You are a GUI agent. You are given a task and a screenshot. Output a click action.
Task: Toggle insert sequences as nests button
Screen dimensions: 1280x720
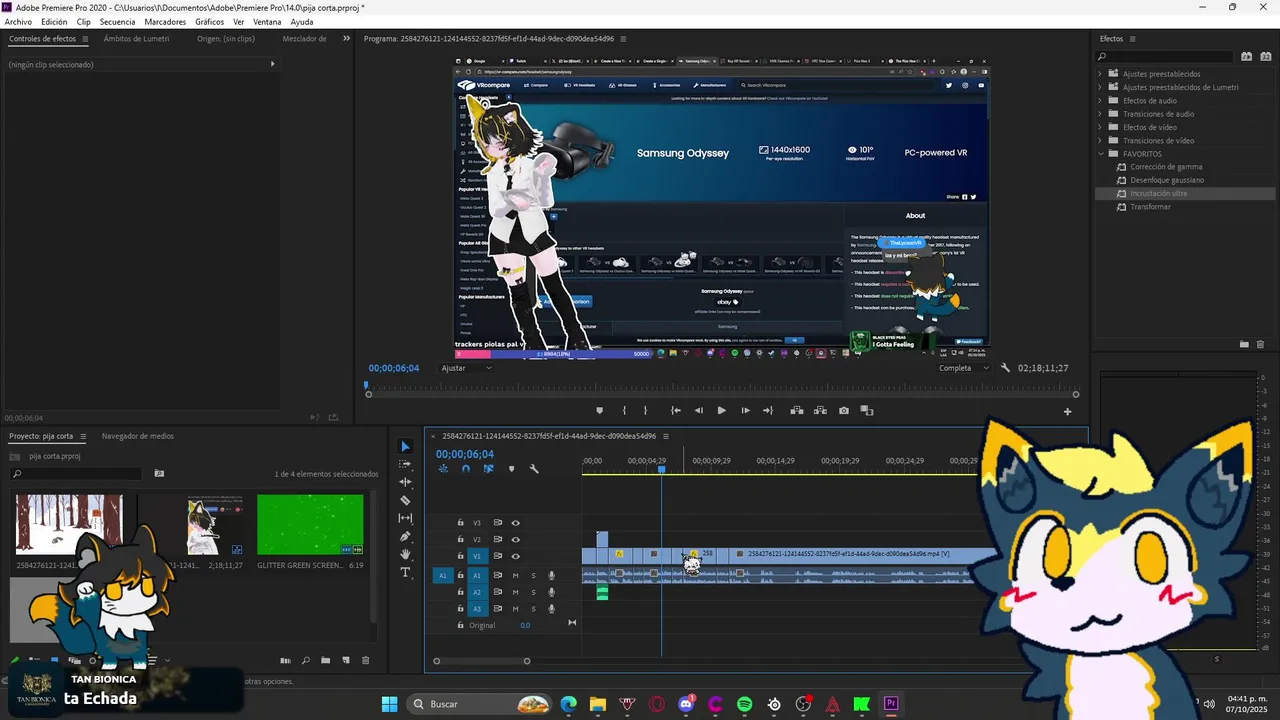click(443, 468)
